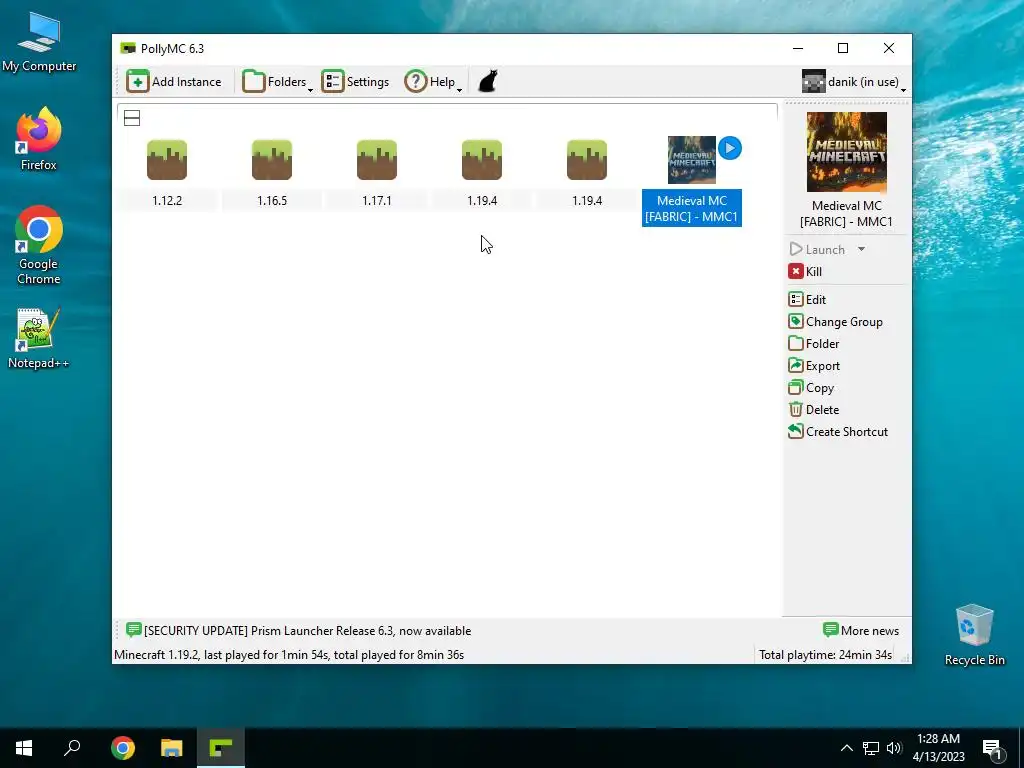Collapse the instance group with the minus box
Image resolution: width=1024 pixels, height=768 pixels.
[132, 118]
